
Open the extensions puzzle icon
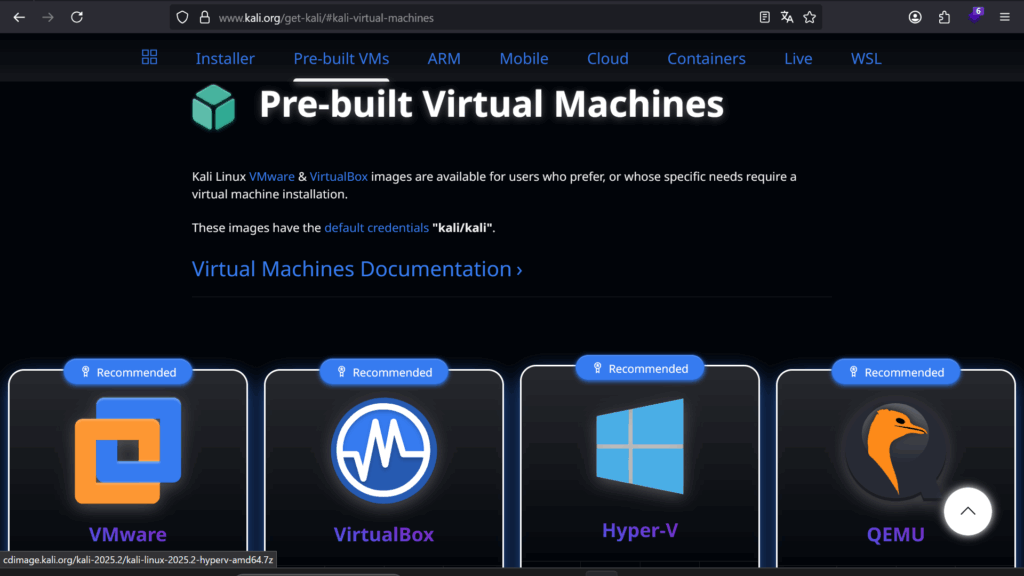click(944, 18)
